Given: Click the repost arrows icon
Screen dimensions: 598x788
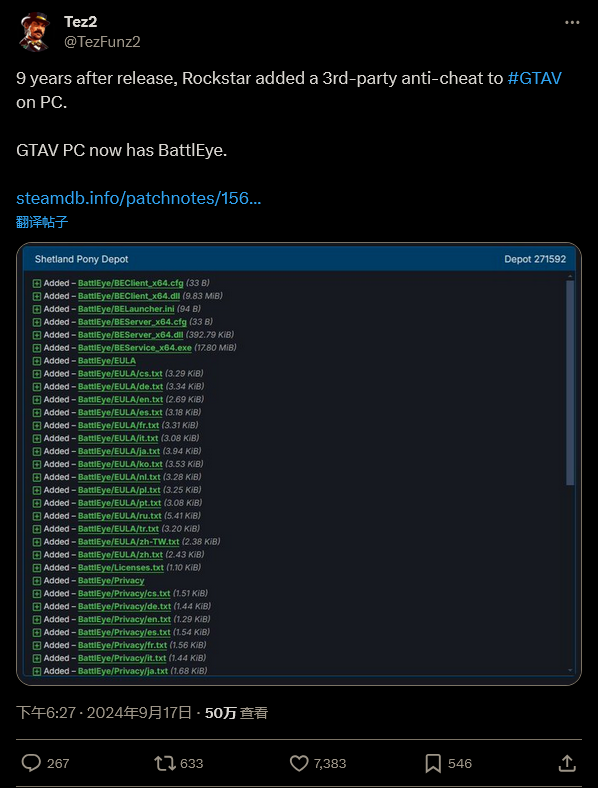Looking at the screenshot, I should pyautogui.click(x=164, y=763).
